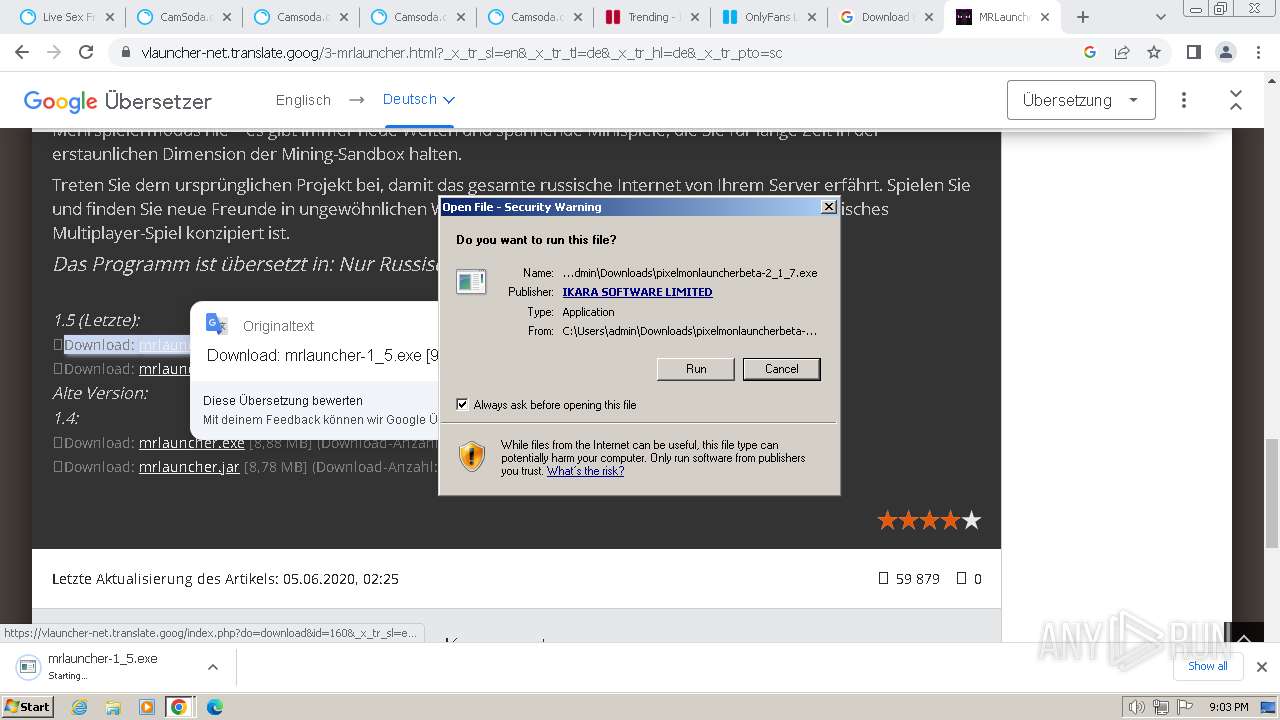Switch to the first CamSoda tab
The width and height of the screenshot is (1280, 720).
[x=186, y=17]
